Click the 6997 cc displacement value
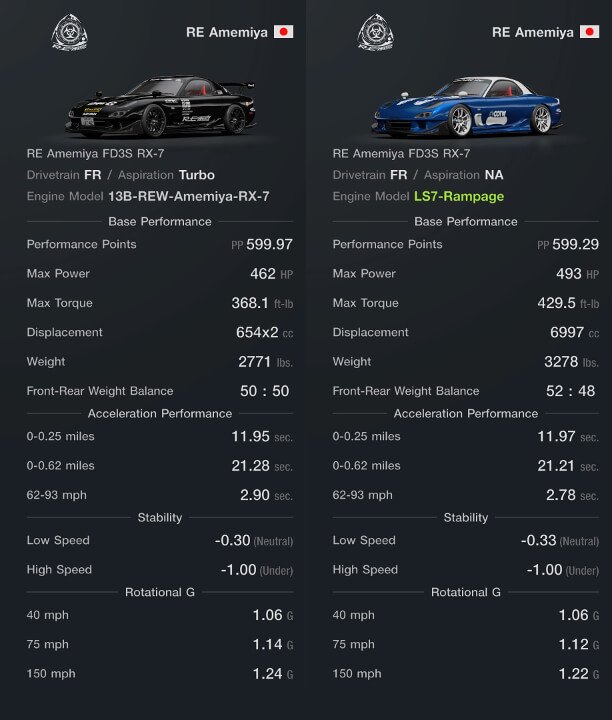Image resolution: width=612 pixels, height=720 pixels. (574, 332)
